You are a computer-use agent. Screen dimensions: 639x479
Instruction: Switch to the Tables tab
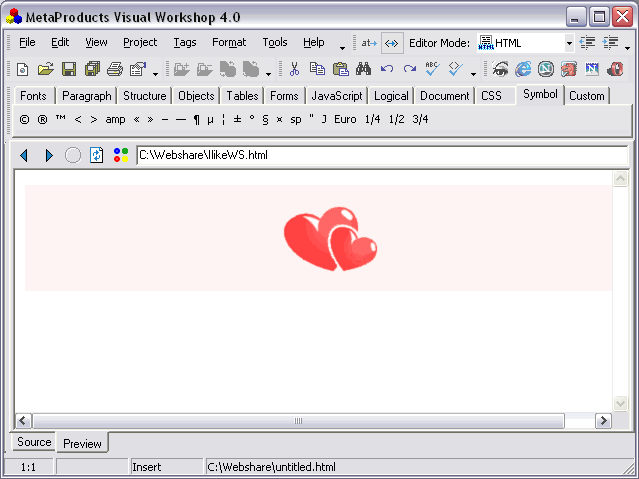[242, 96]
